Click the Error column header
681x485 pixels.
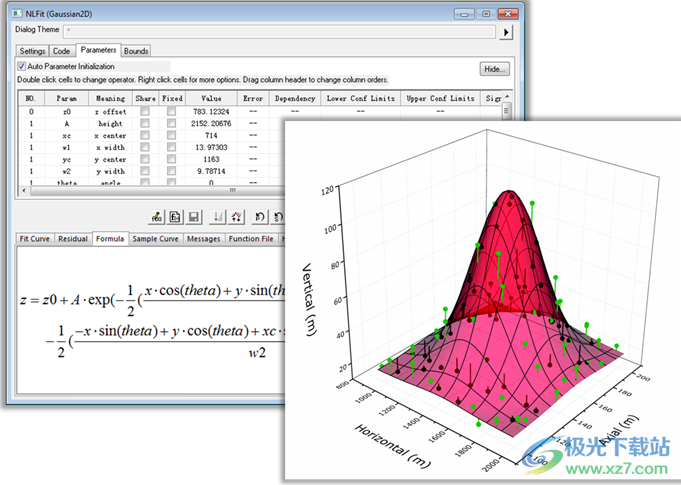coord(253,99)
